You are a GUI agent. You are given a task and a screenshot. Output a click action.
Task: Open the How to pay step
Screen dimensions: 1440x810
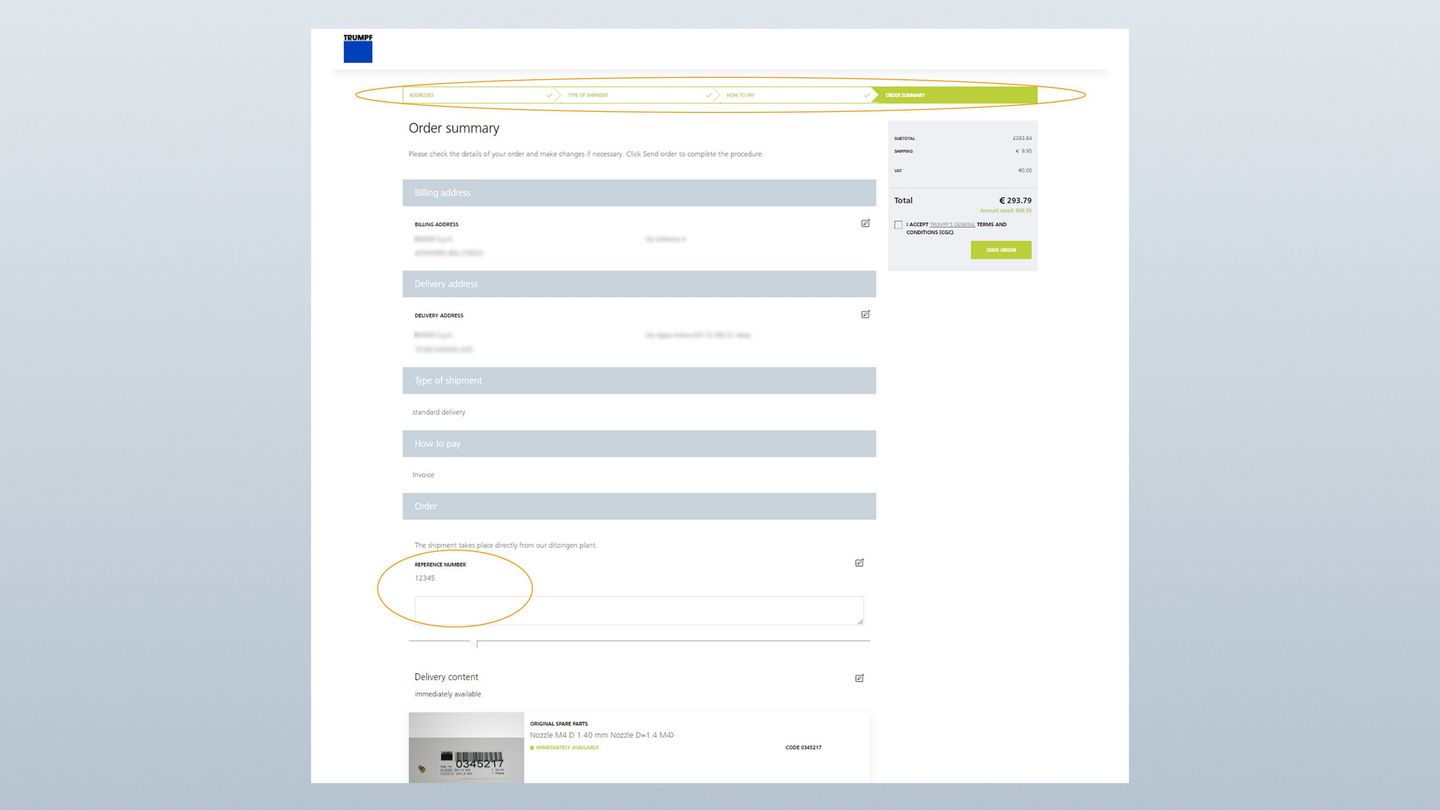792,95
